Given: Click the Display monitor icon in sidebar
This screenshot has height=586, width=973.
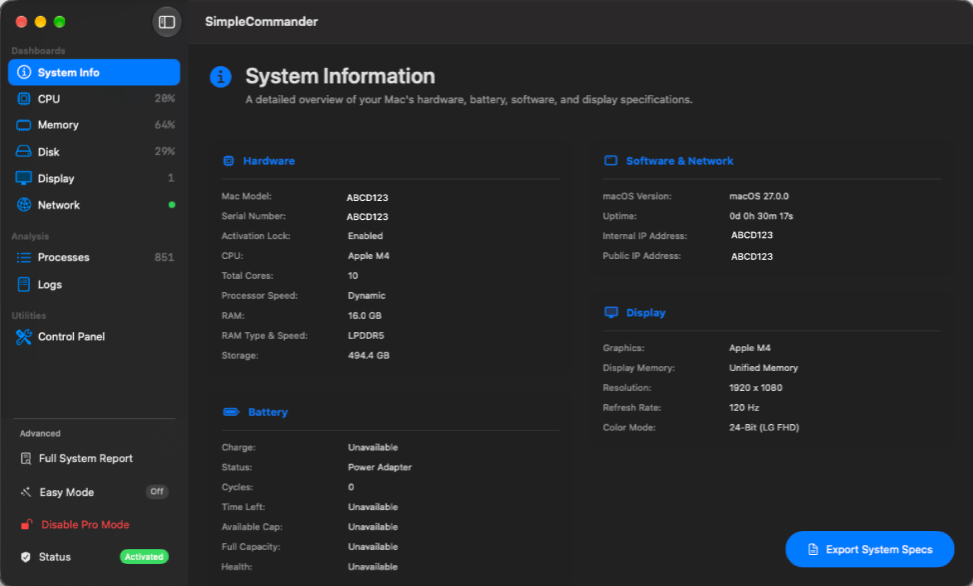Looking at the screenshot, I should 24,178.
